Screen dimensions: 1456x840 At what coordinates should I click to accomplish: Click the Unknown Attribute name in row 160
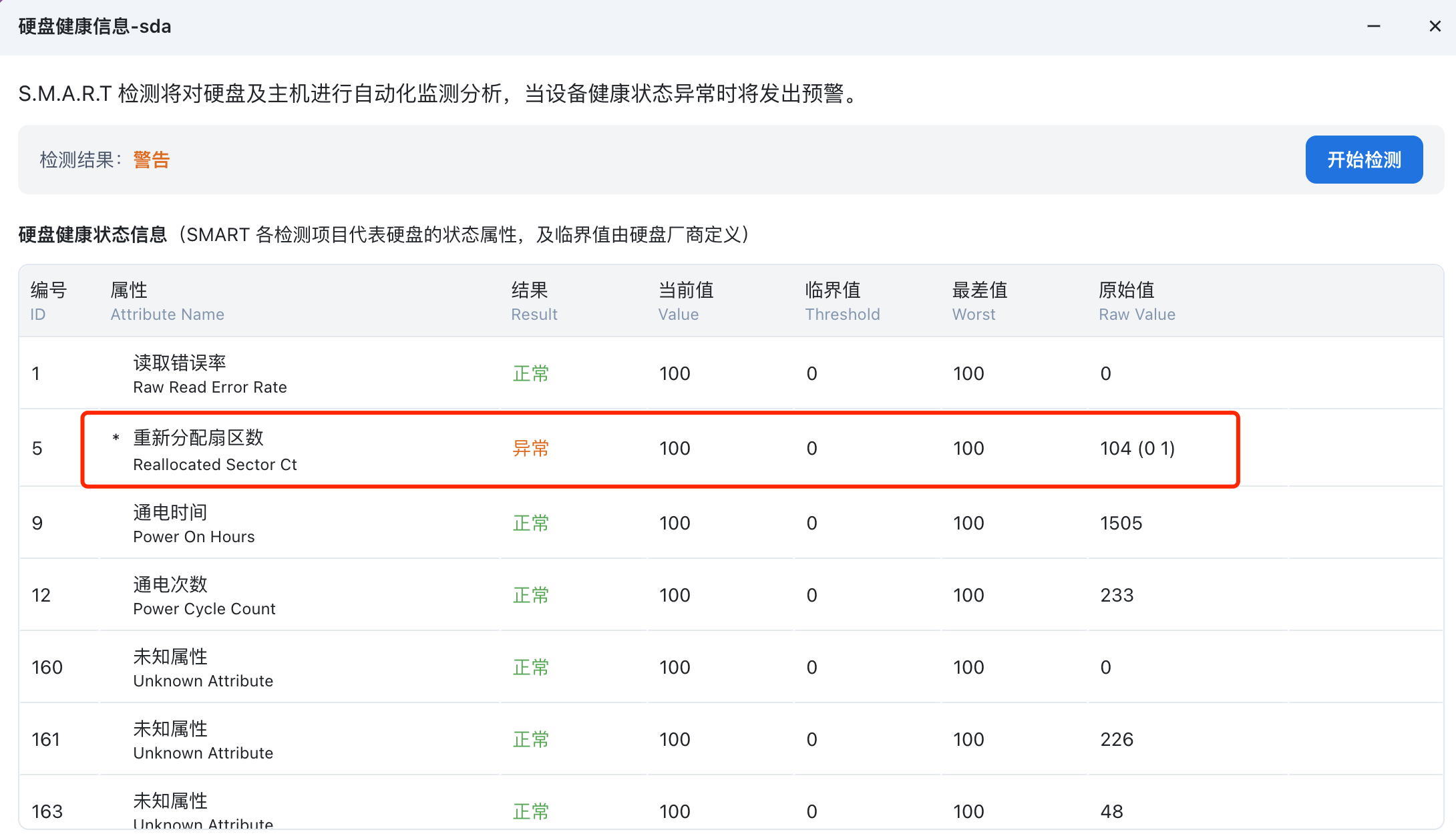coord(203,668)
